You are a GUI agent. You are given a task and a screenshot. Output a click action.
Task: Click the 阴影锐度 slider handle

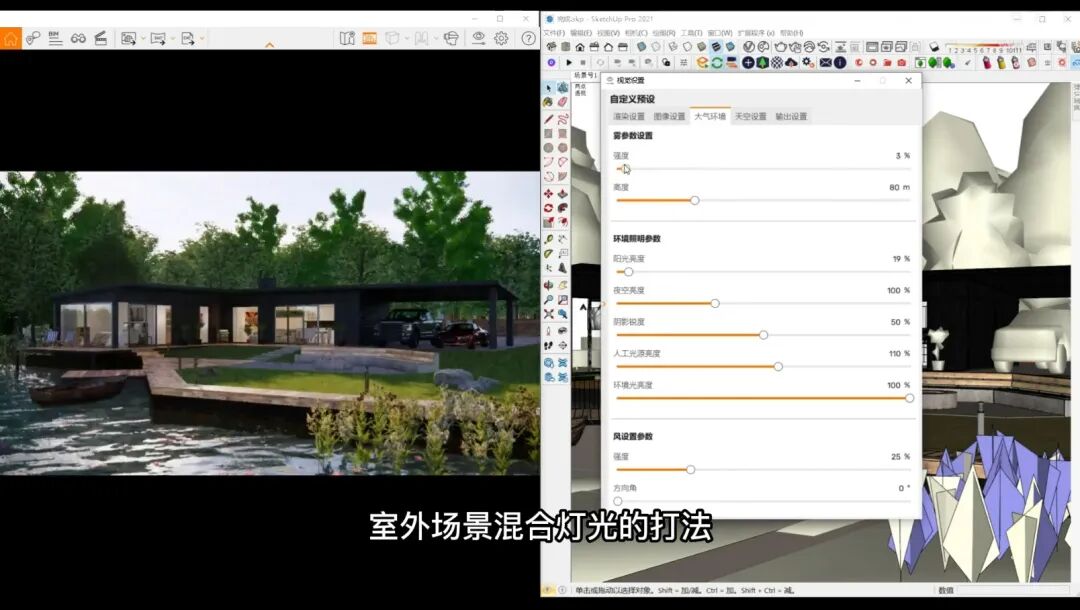tap(763, 335)
